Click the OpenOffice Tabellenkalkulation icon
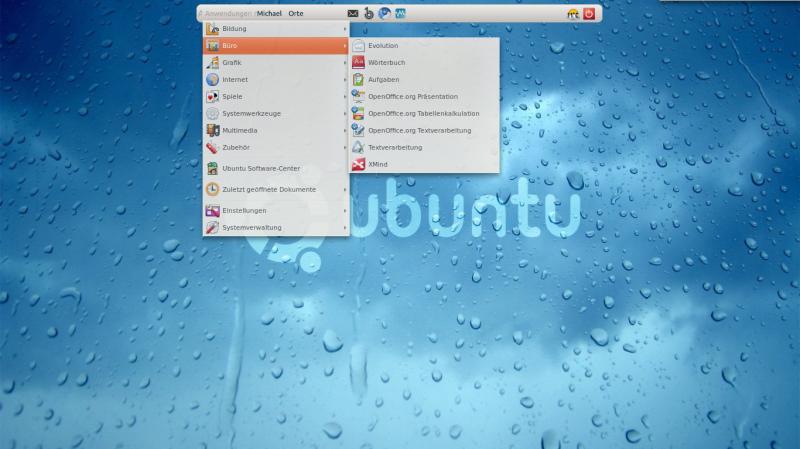The height and width of the screenshot is (449, 800). (358, 114)
